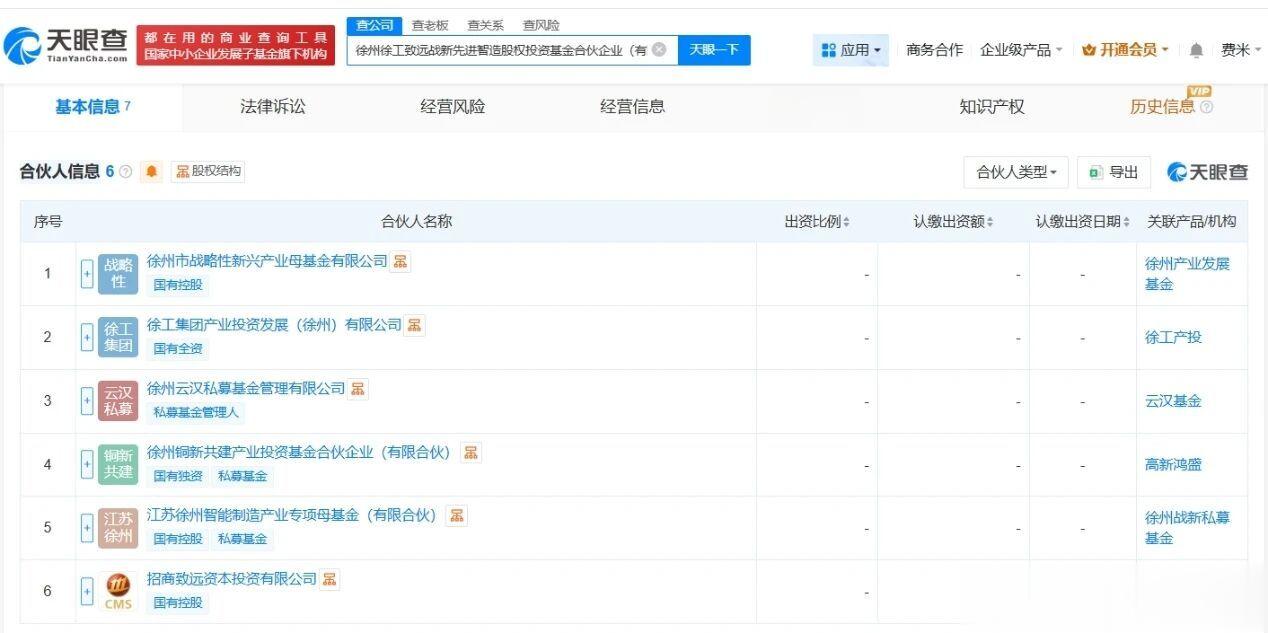Viewport: 1268px width, 633px height.
Task: Expand the 企业级产品 dropdown
Action: 1021,50
